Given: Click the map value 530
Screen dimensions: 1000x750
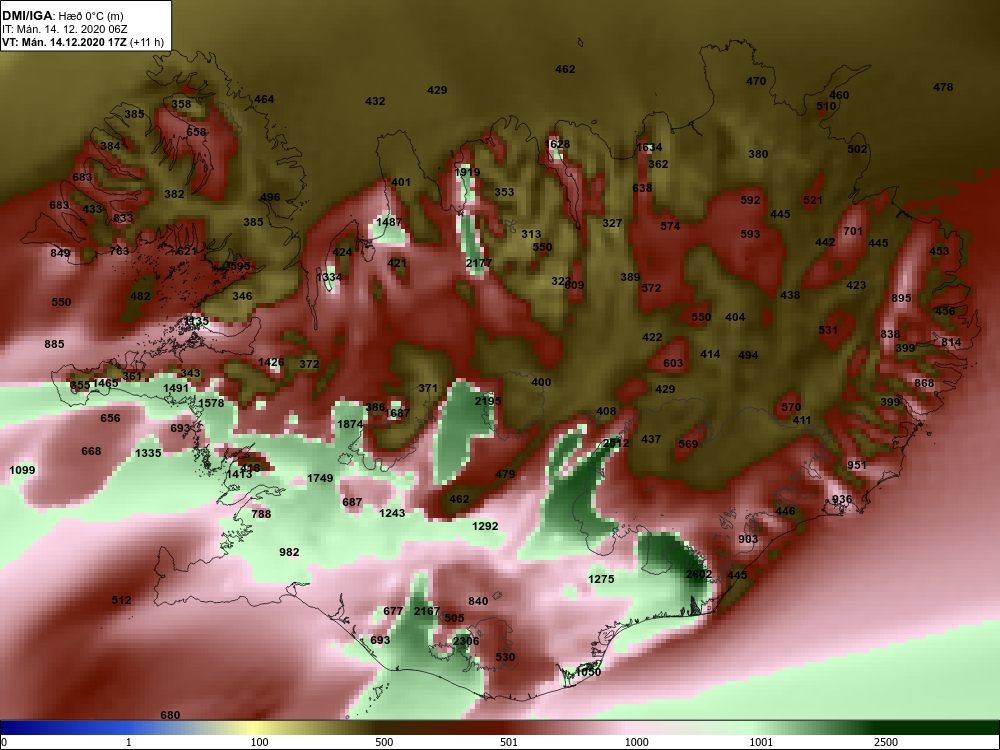Looking at the screenshot, I should [505, 658].
